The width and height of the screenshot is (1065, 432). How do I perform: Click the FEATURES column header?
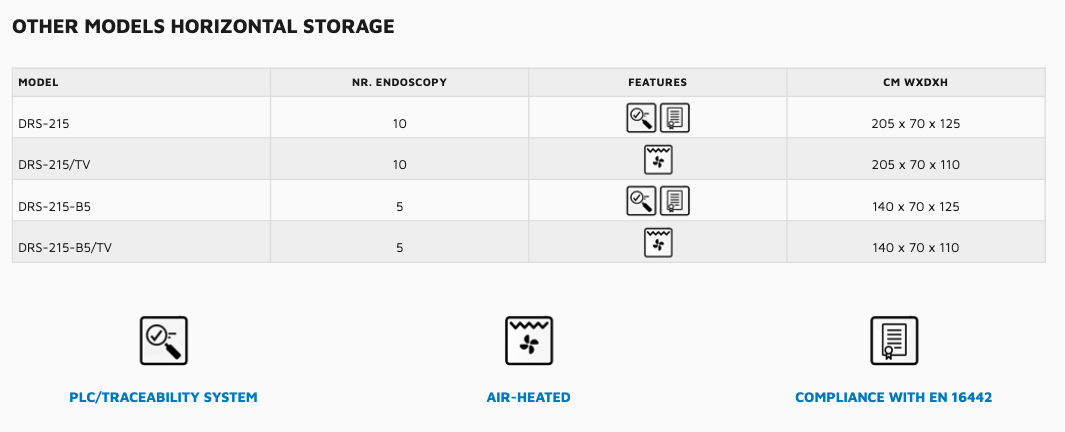(x=657, y=82)
